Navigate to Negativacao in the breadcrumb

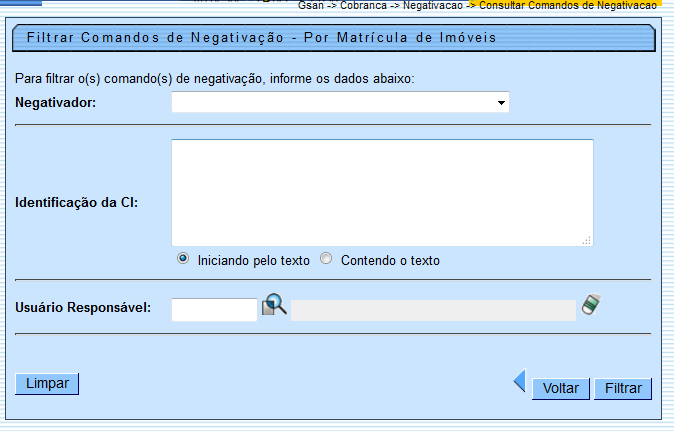[433, 5]
